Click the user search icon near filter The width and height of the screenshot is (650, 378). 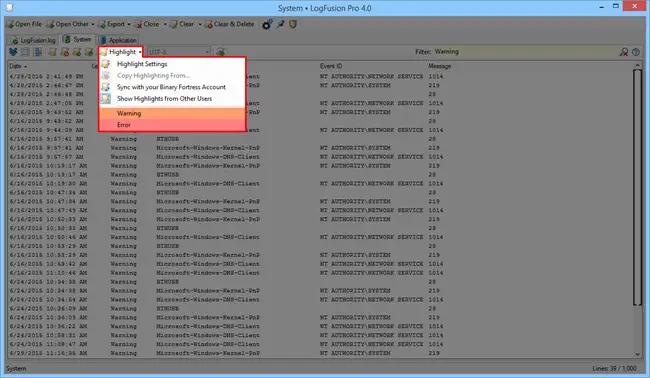click(x=623, y=52)
